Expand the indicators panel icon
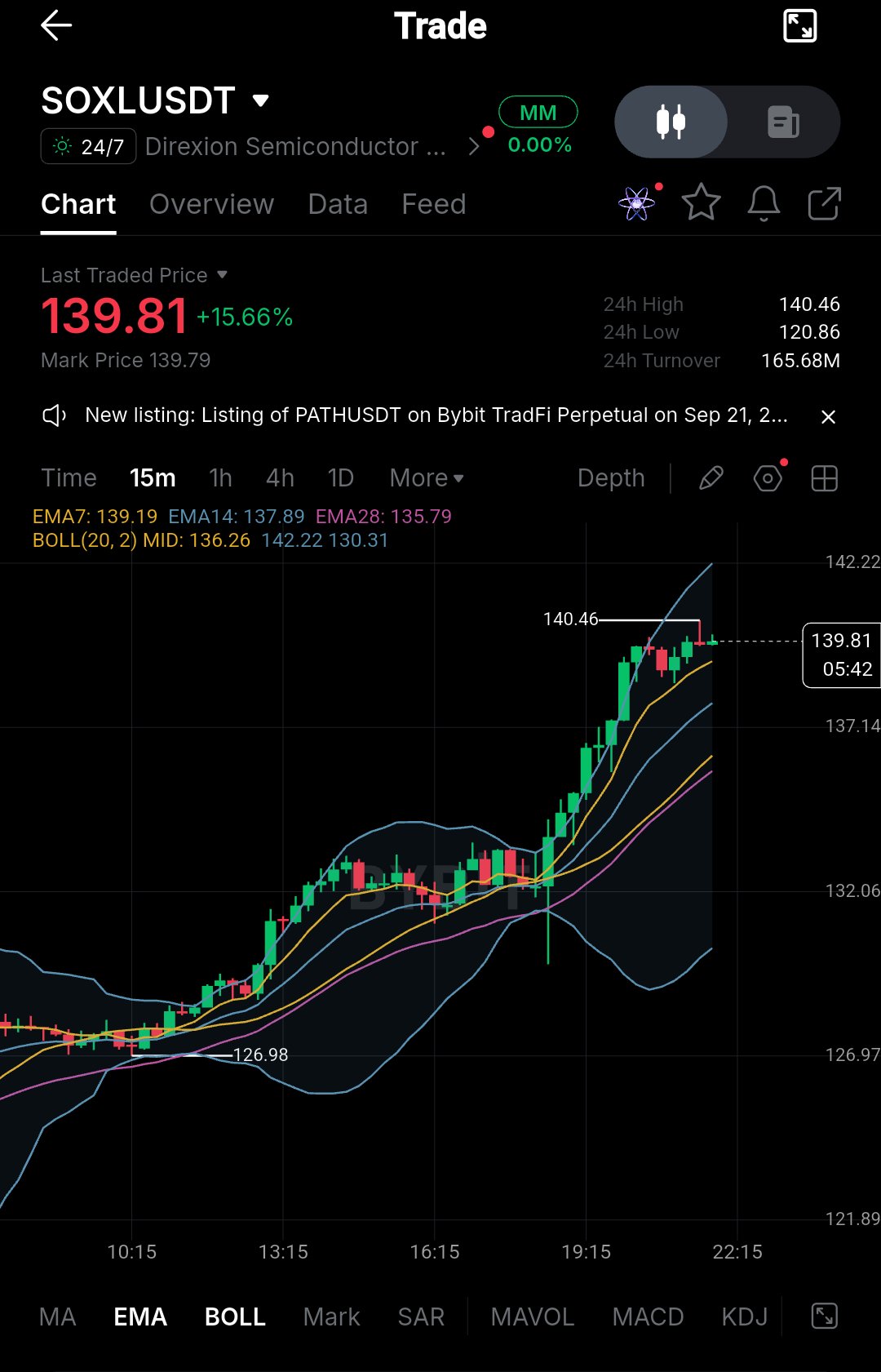Viewport: 881px width, 1372px height. 825,1316
